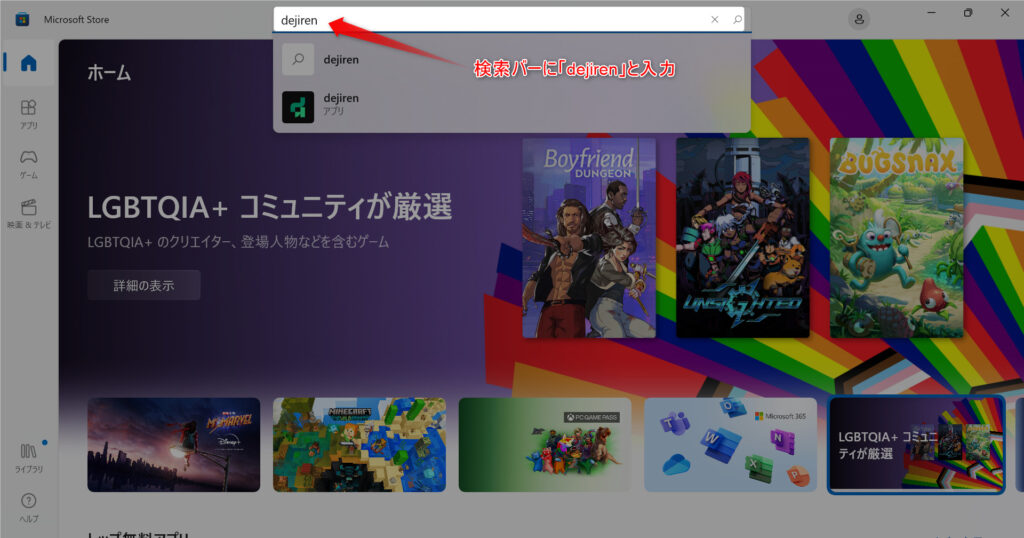This screenshot has width=1024, height=538.
Task: Open the Boyfriend Dungeon game cover
Action: coord(589,238)
